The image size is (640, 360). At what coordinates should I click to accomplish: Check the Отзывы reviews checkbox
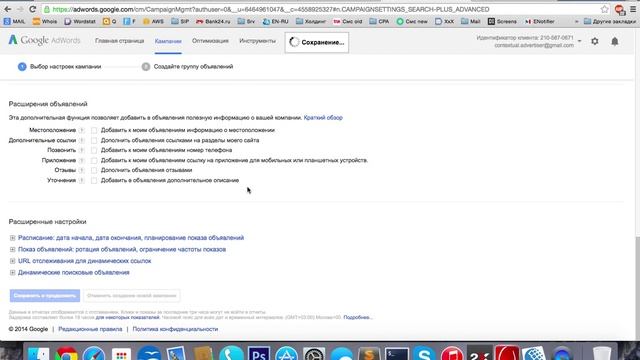94,170
